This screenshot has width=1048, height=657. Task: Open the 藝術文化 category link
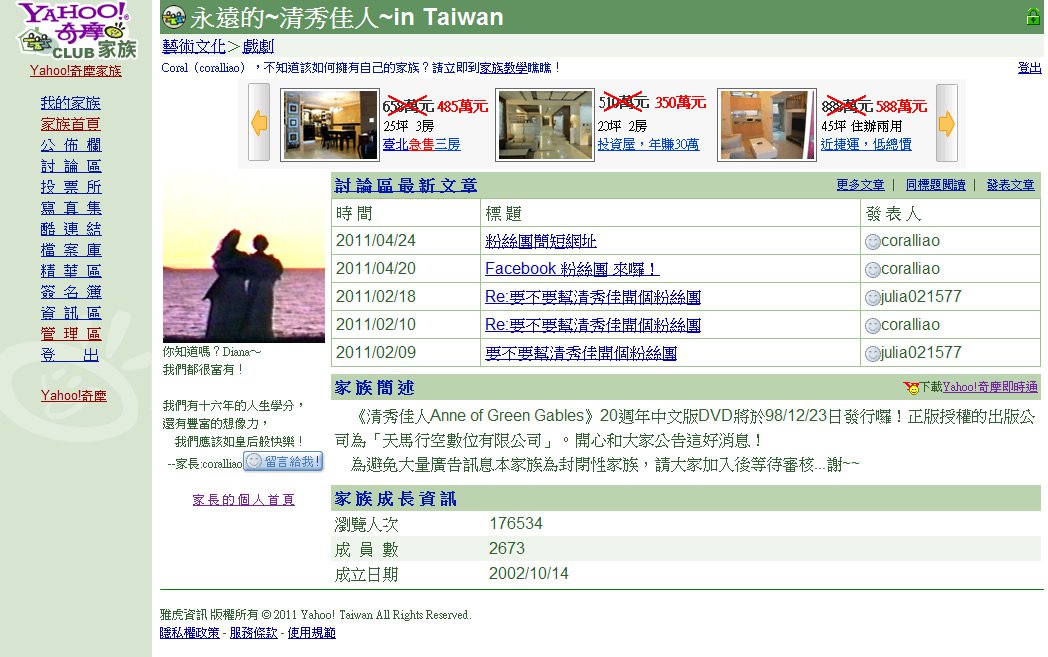click(194, 46)
